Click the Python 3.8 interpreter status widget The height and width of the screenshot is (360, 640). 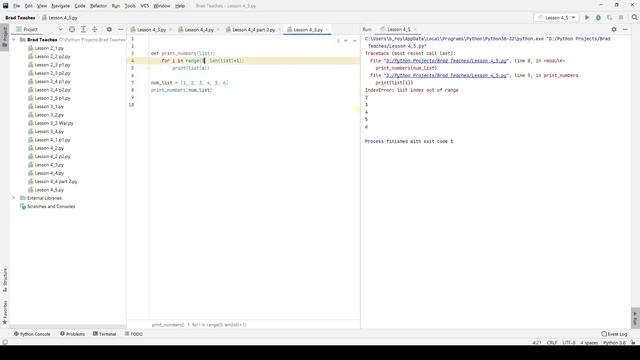614,343
